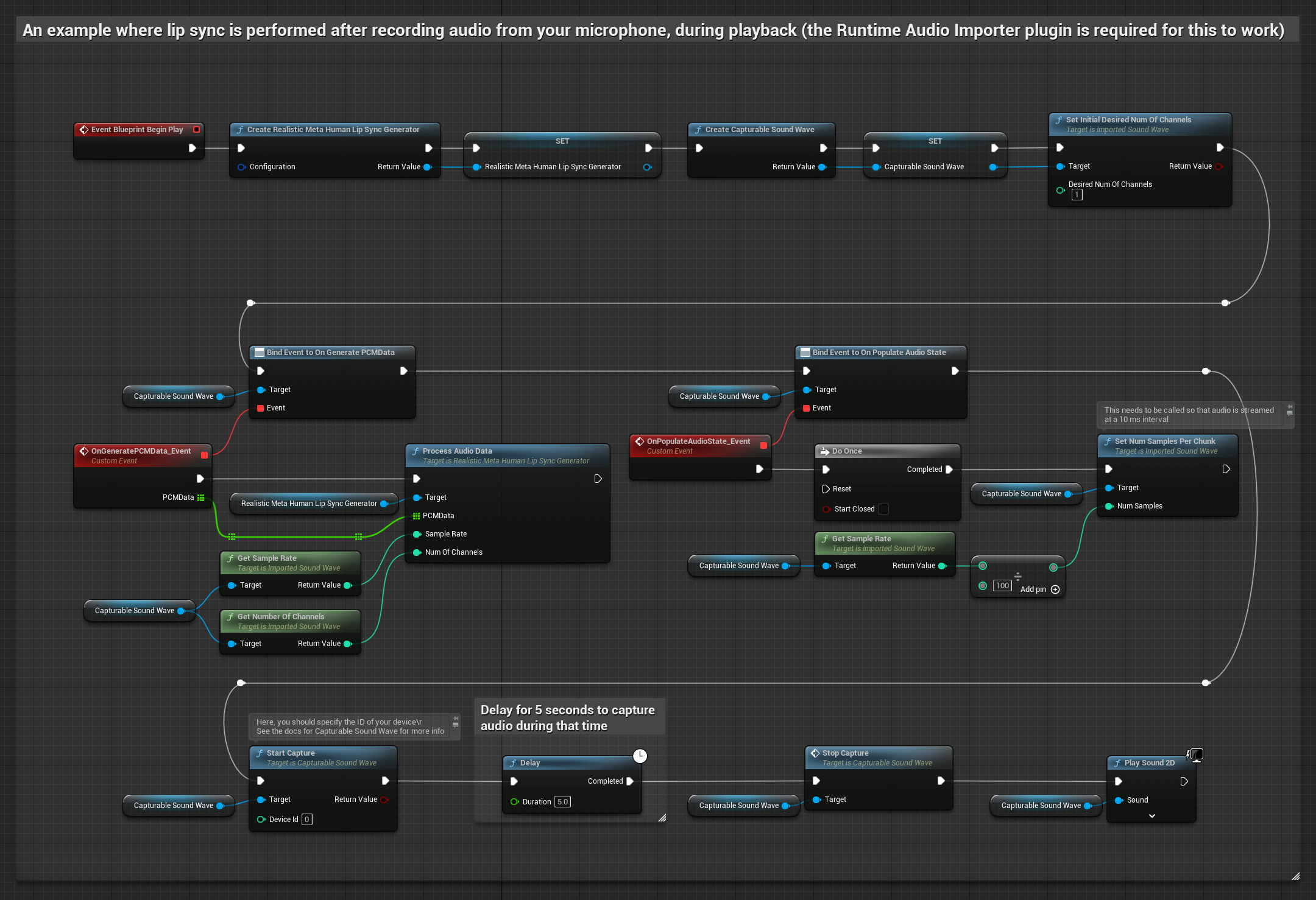Click the f icon on Set Num Samples Per Chunk
Viewport: 1316px width, 900px height.
[x=1108, y=441]
